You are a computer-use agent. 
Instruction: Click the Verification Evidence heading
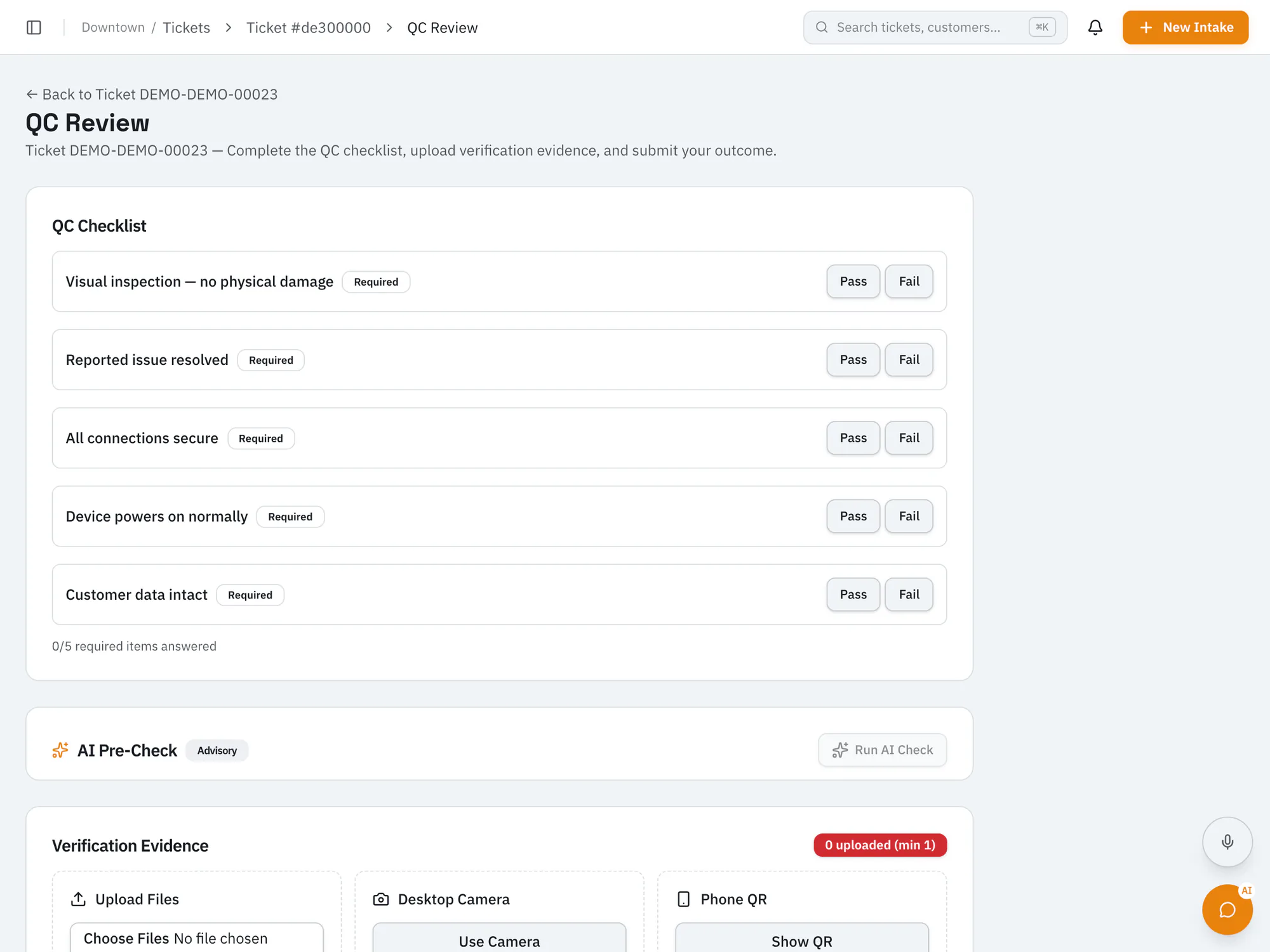[x=130, y=846]
